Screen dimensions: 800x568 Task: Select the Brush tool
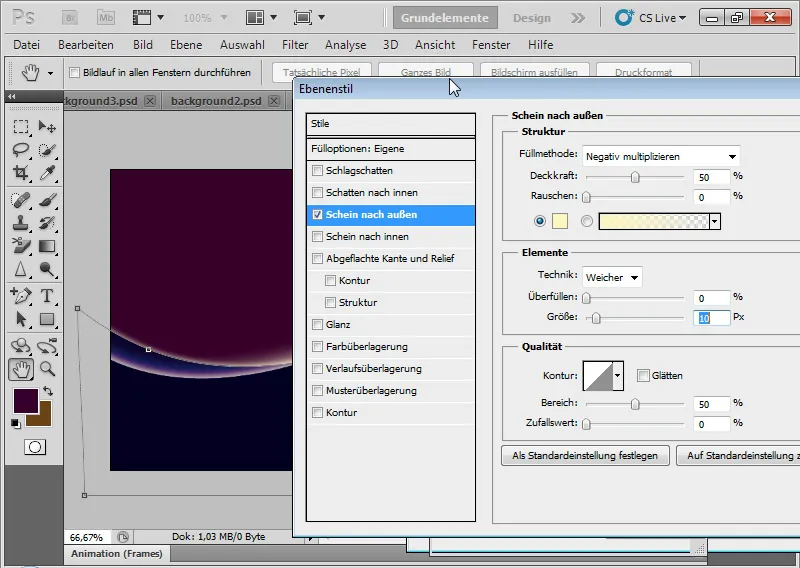click(x=47, y=200)
